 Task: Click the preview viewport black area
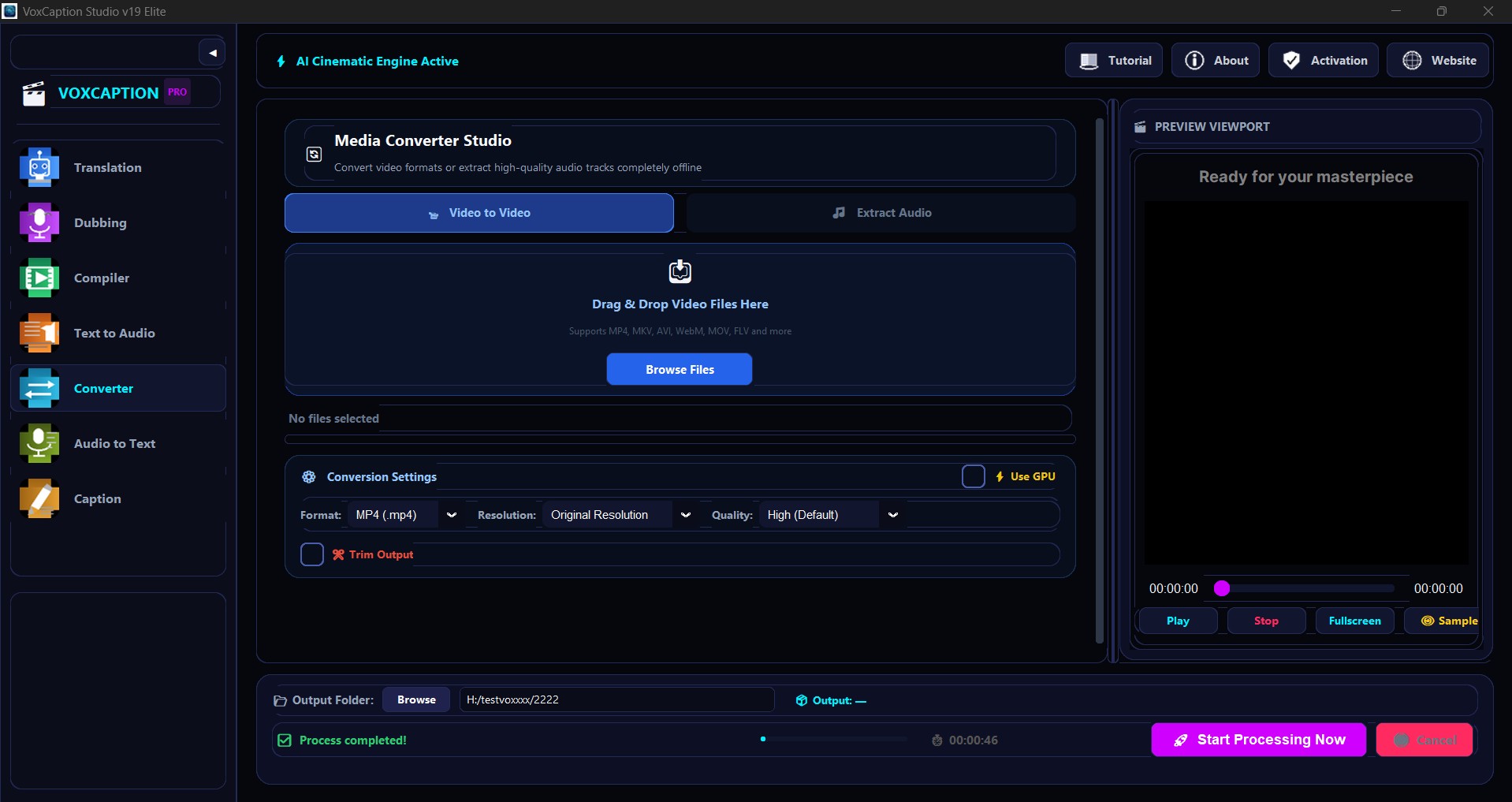click(1306, 382)
